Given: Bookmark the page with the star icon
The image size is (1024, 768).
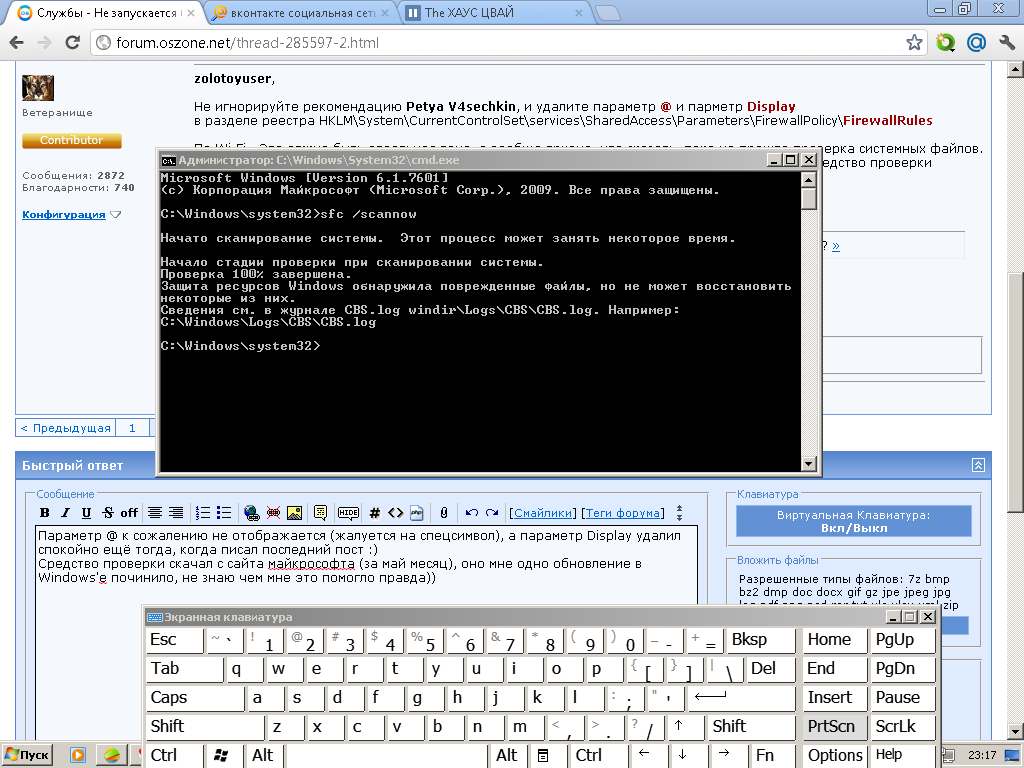Looking at the screenshot, I should pos(914,42).
